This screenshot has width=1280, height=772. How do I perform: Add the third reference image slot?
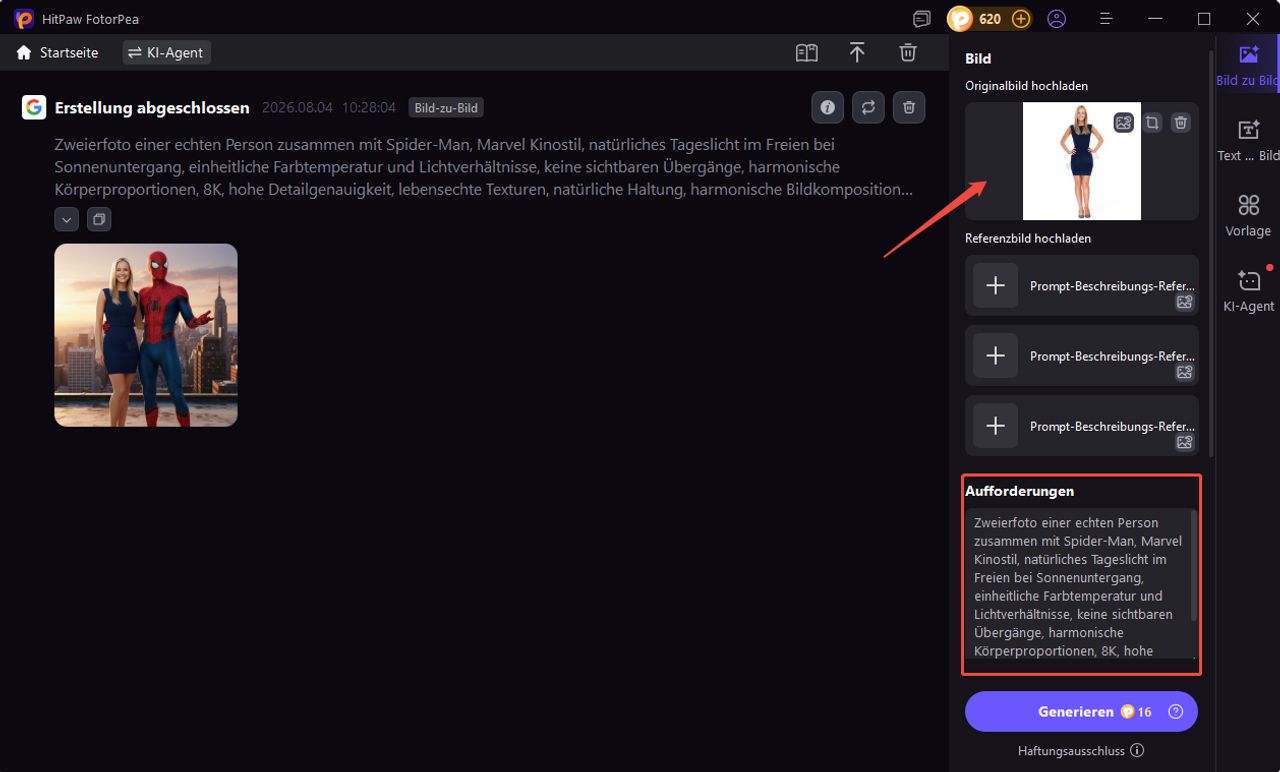[x=996, y=426]
